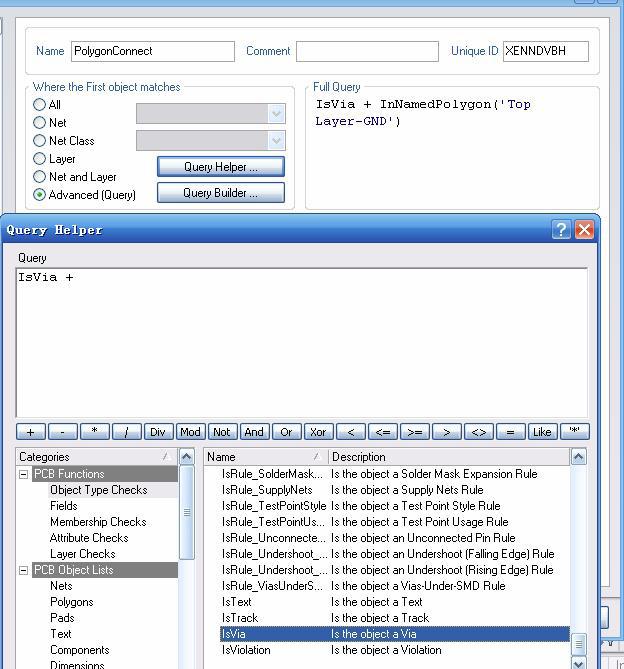Insert the Not operator

click(x=223, y=432)
